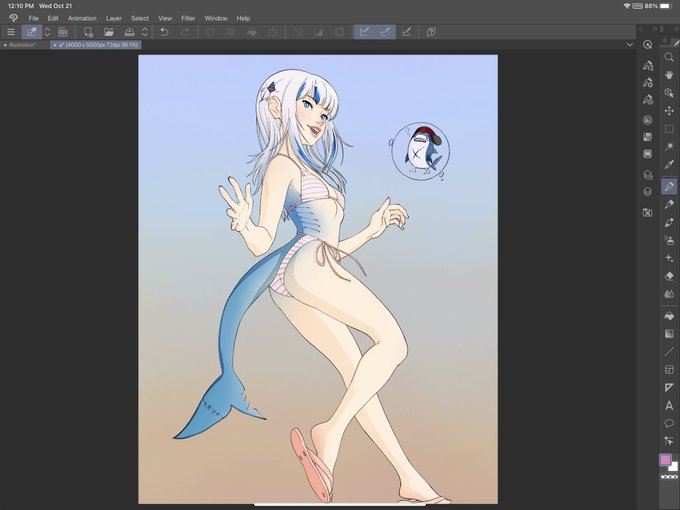Screen dimensions: 680x510
Task: Create a new canvas with New icon
Action: point(88,32)
